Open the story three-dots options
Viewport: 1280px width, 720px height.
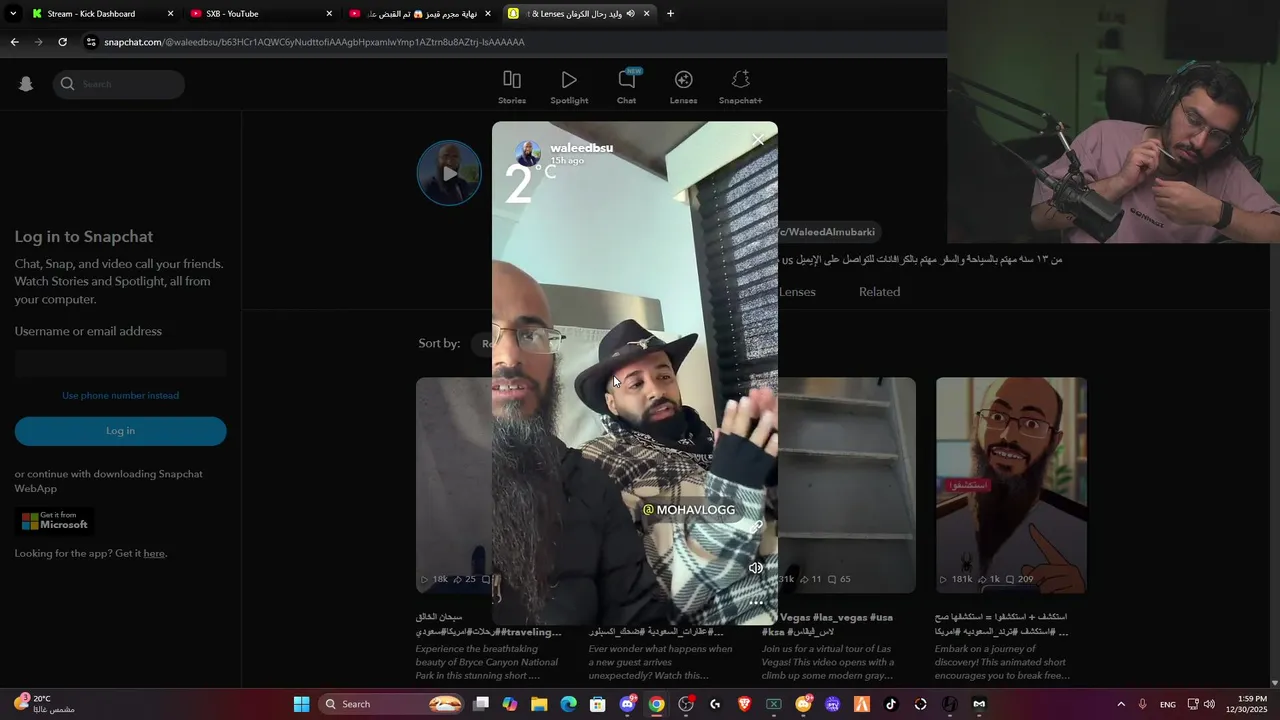click(756, 602)
